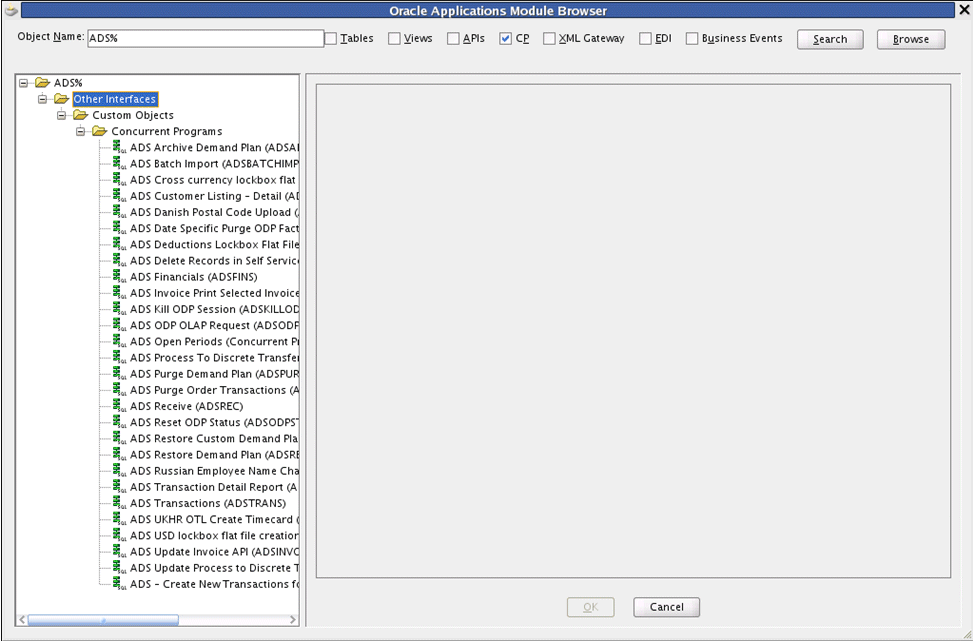The image size is (973, 641).
Task: Select ADS USD lockbox flat file creation
Action: coord(214,535)
